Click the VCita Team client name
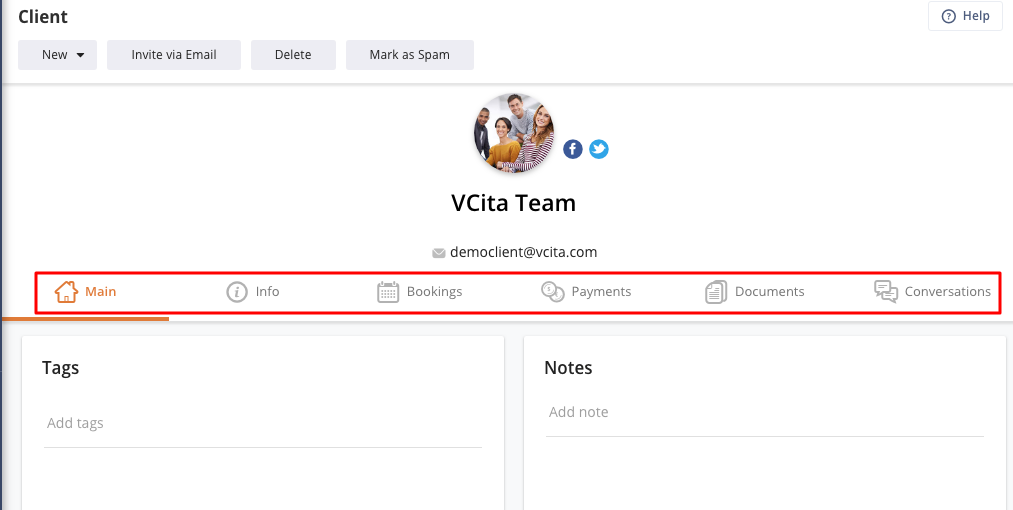The height and width of the screenshot is (510, 1013). coord(514,203)
